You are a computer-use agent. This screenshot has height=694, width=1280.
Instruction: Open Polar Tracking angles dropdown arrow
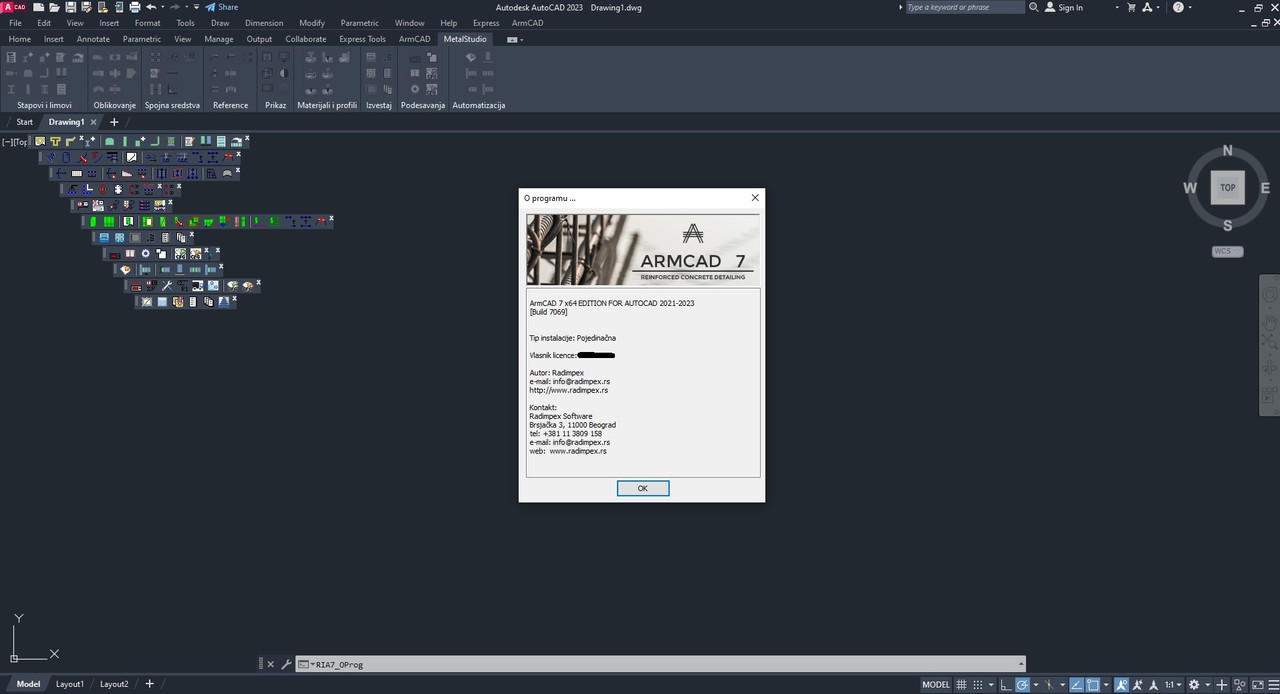click(1036, 685)
